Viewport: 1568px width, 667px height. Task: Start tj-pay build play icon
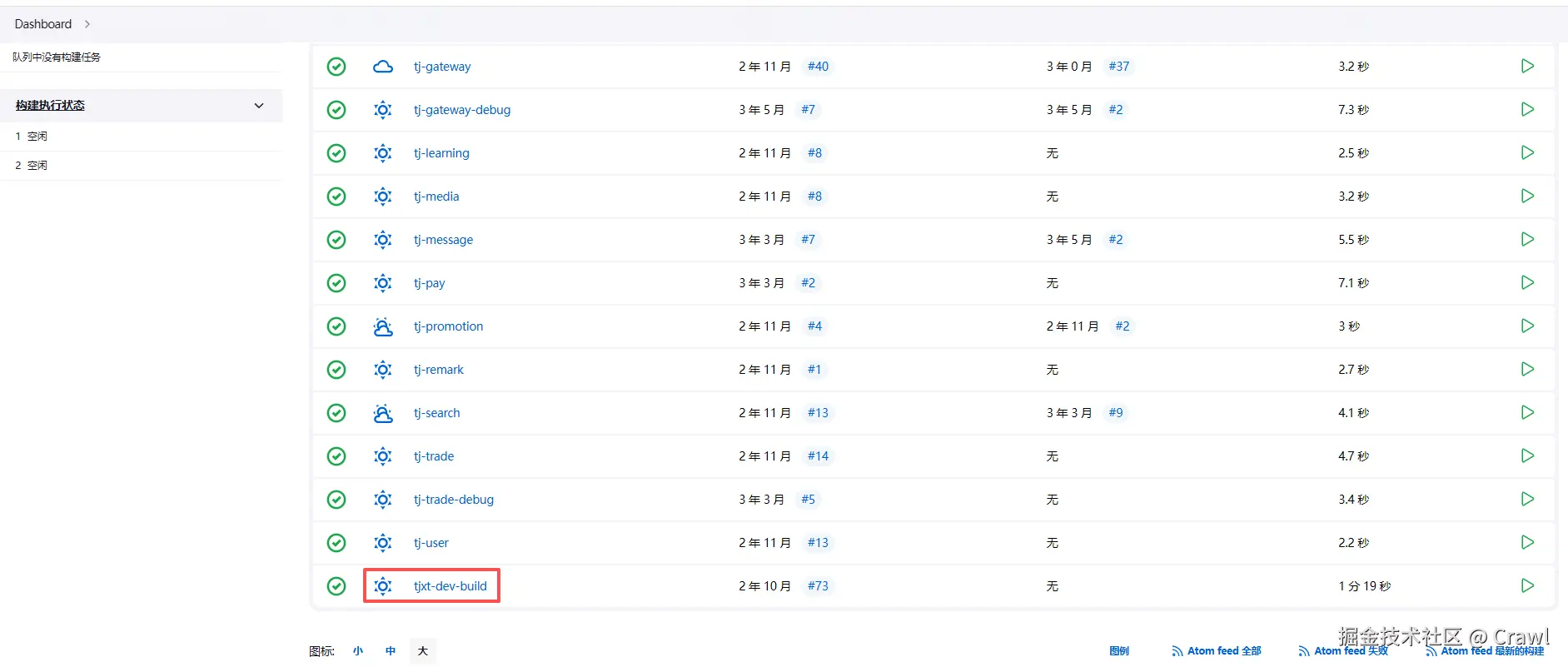point(1527,282)
